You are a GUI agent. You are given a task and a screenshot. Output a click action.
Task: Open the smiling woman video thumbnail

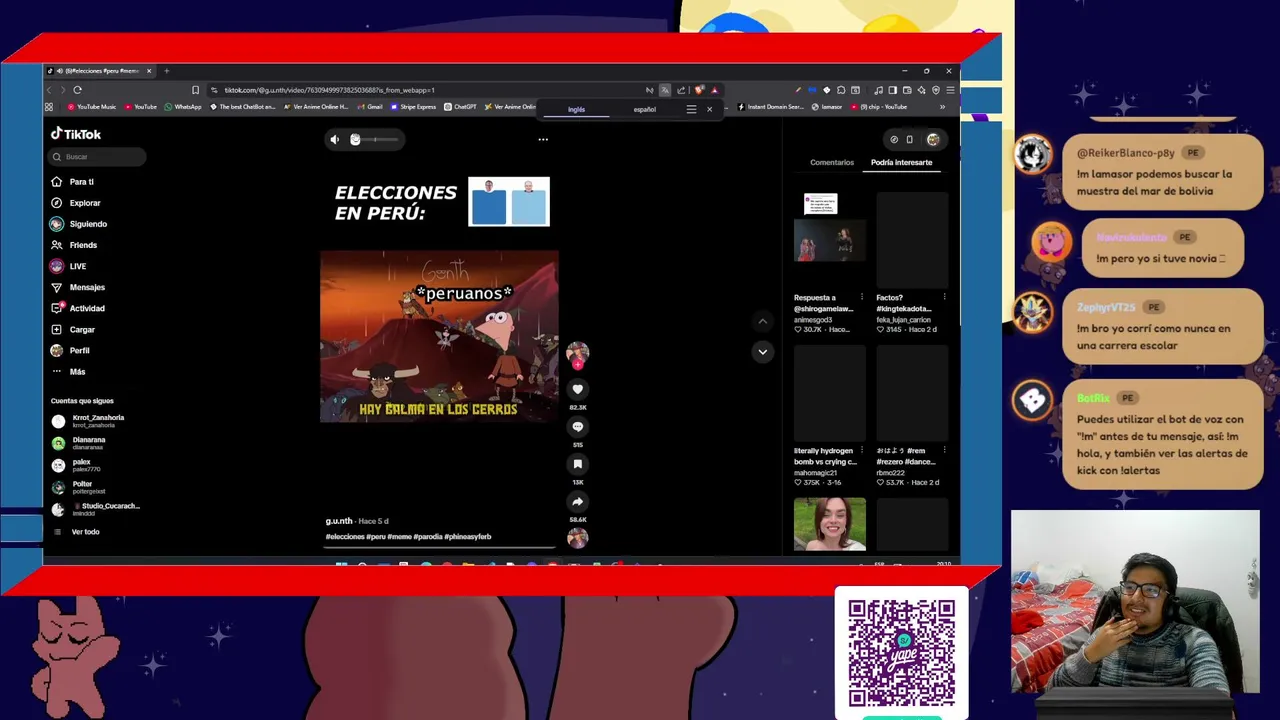pyautogui.click(x=830, y=524)
